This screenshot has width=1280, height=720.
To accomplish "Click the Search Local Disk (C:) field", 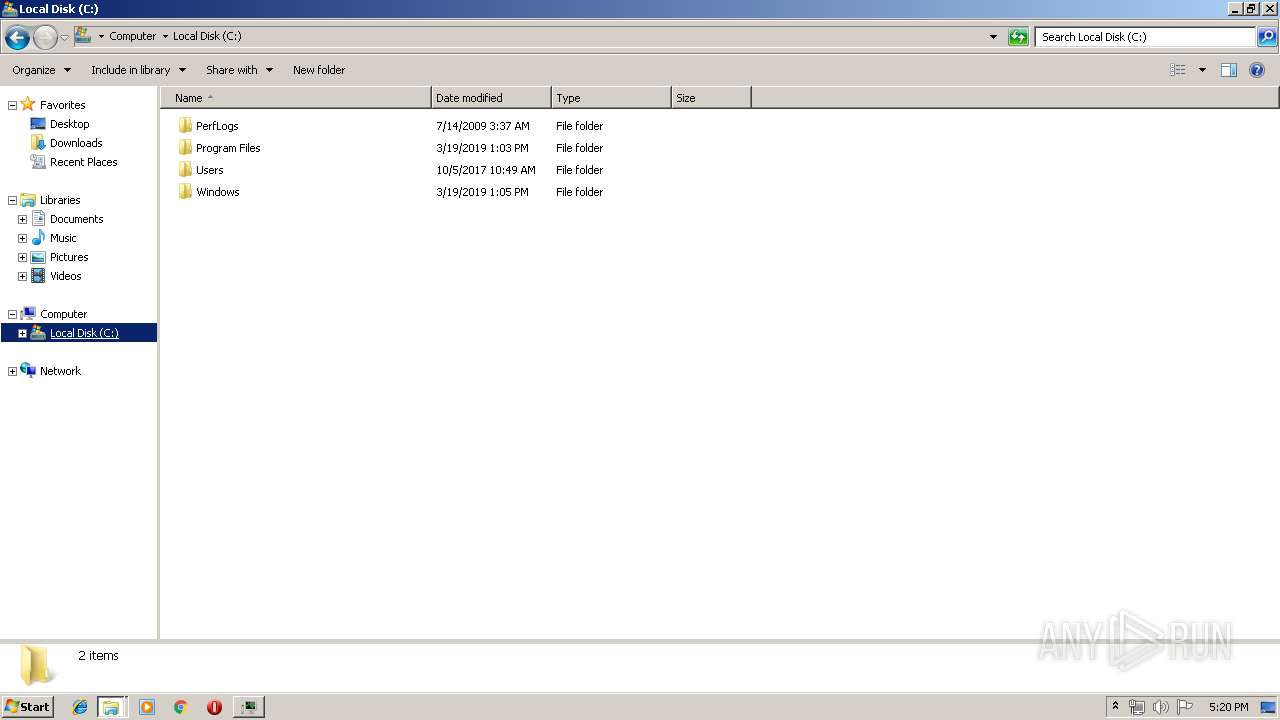I will (1145, 37).
